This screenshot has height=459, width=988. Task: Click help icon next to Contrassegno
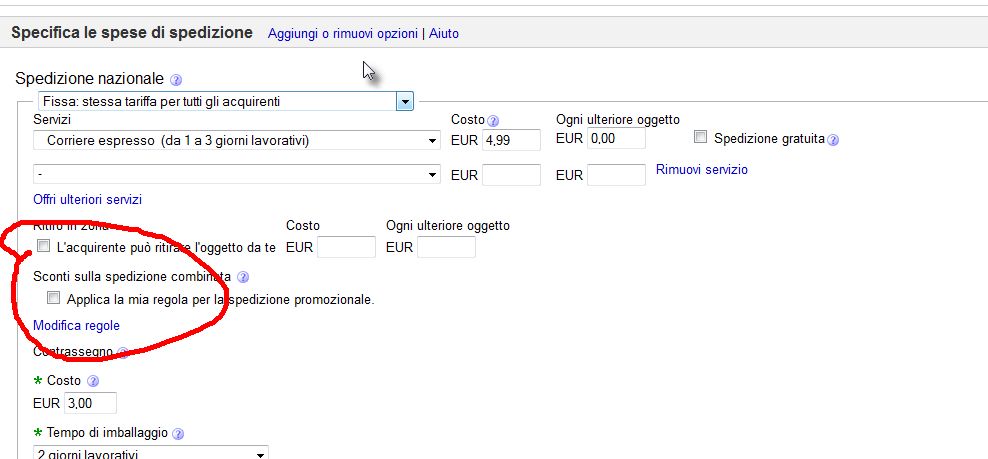(x=123, y=352)
